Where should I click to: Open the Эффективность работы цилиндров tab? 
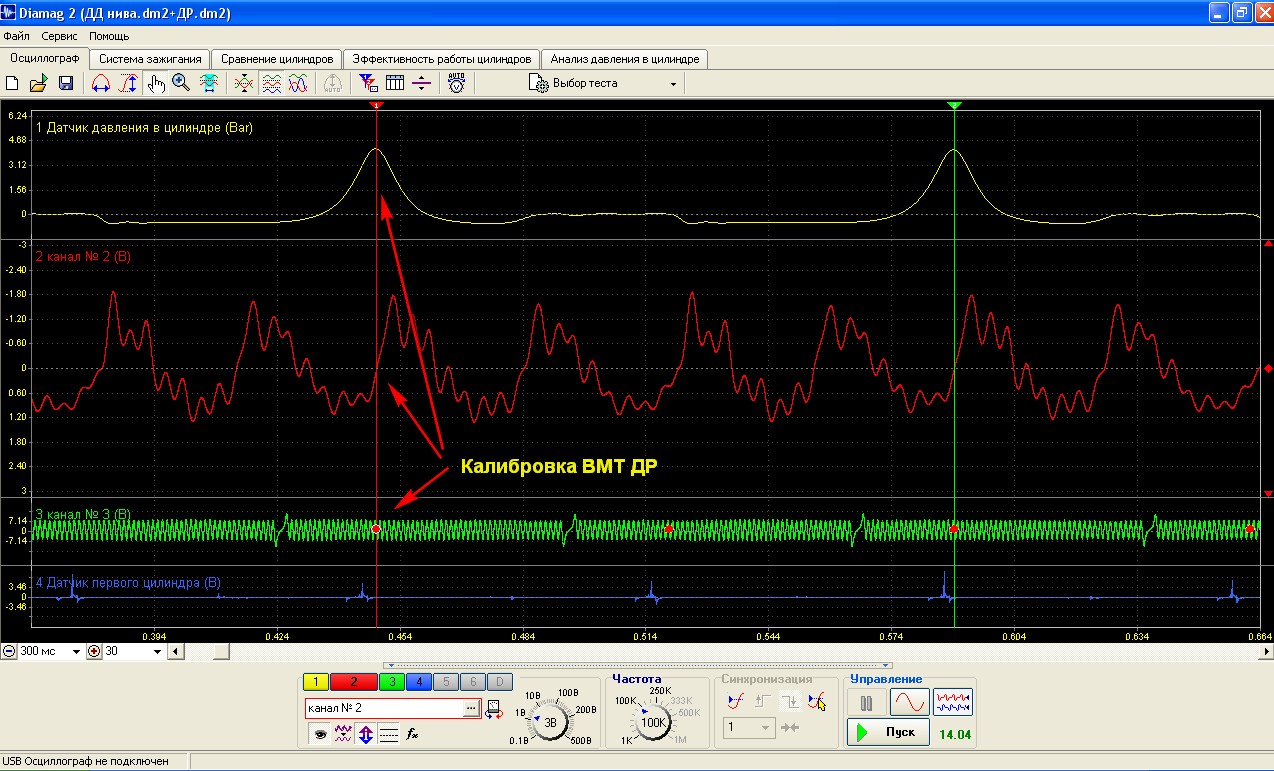[443, 59]
